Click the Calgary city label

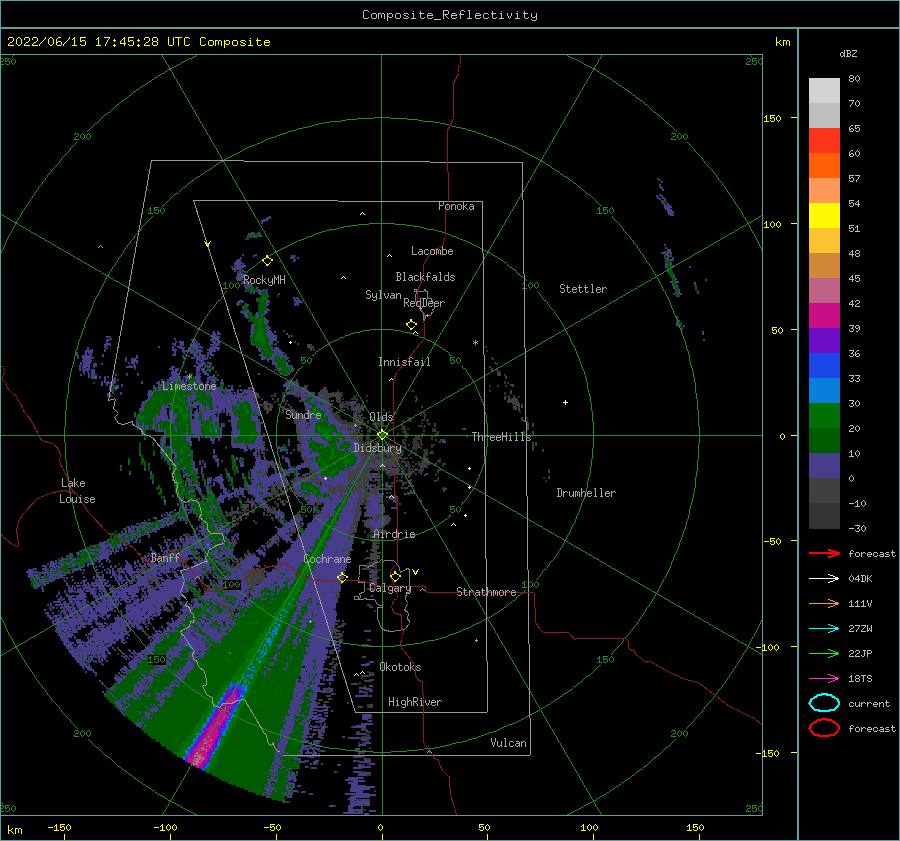coord(390,588)
